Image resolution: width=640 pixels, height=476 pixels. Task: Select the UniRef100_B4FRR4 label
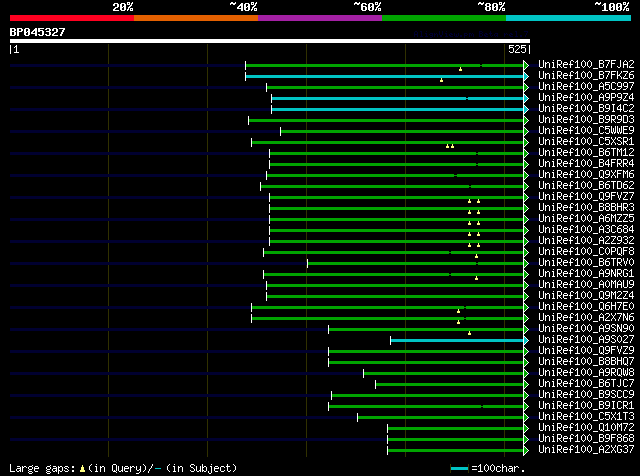[x=586, y=164]
